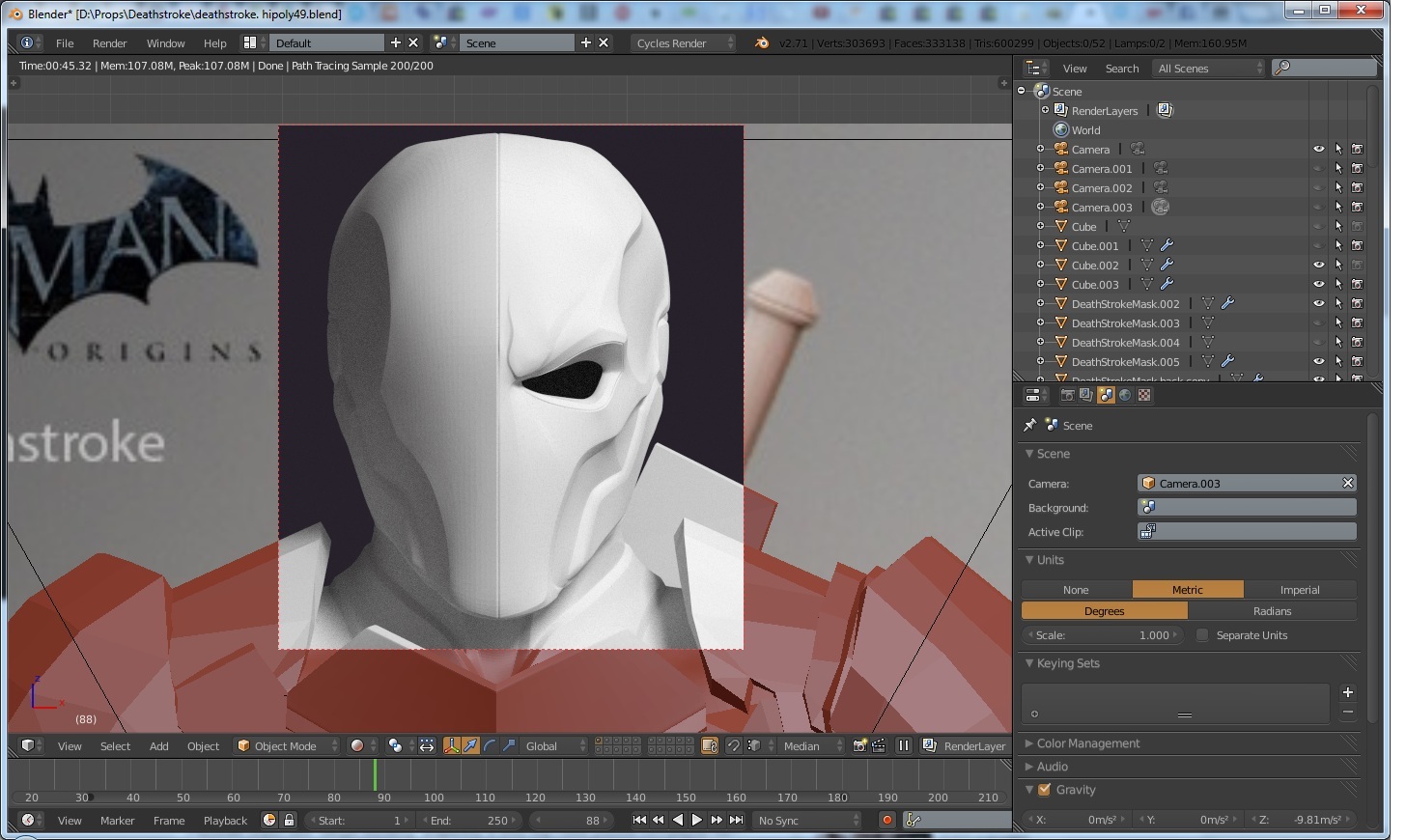1406x840 pixels.
Task: Play the animation forward
Action: point(696,820)
